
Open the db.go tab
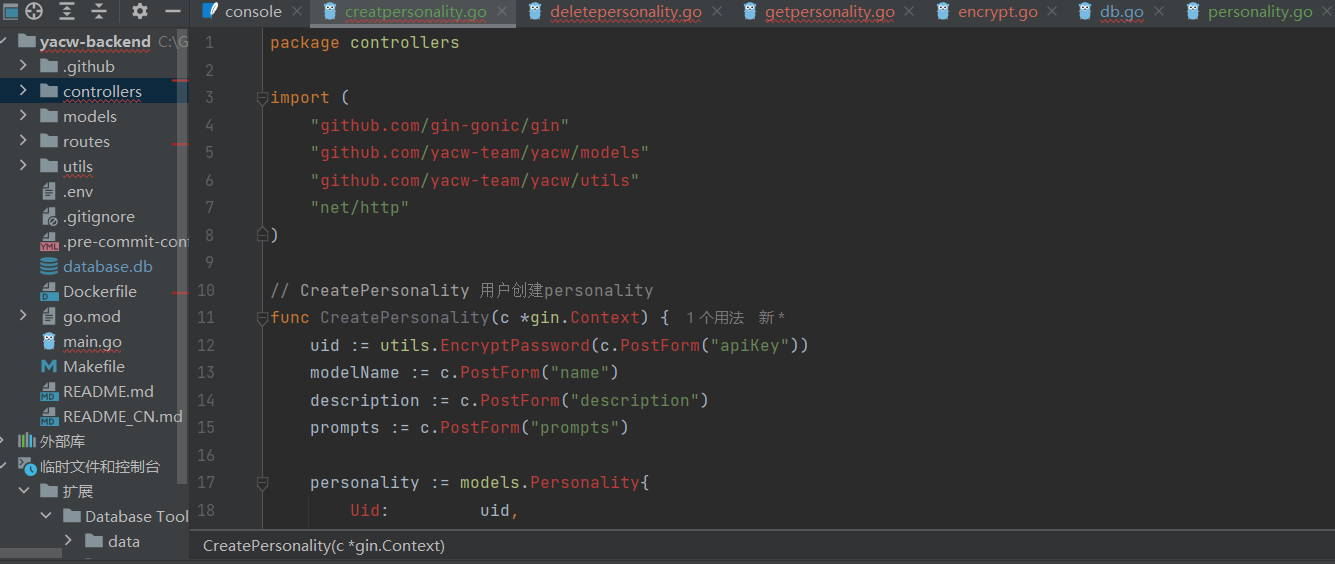[x=1122, y=12]
